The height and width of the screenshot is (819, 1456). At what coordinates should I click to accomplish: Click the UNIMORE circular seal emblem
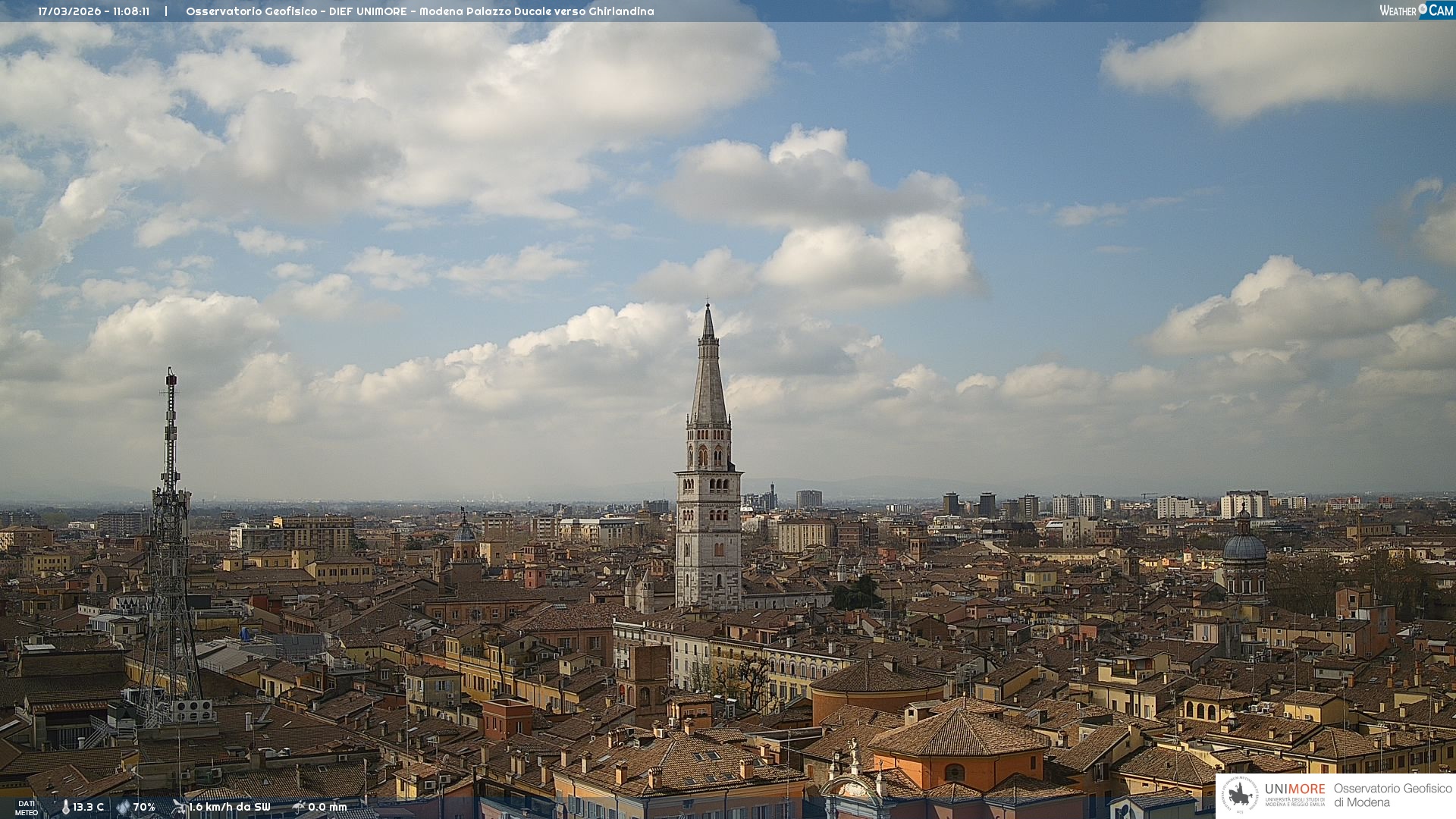coord(1240,795)
